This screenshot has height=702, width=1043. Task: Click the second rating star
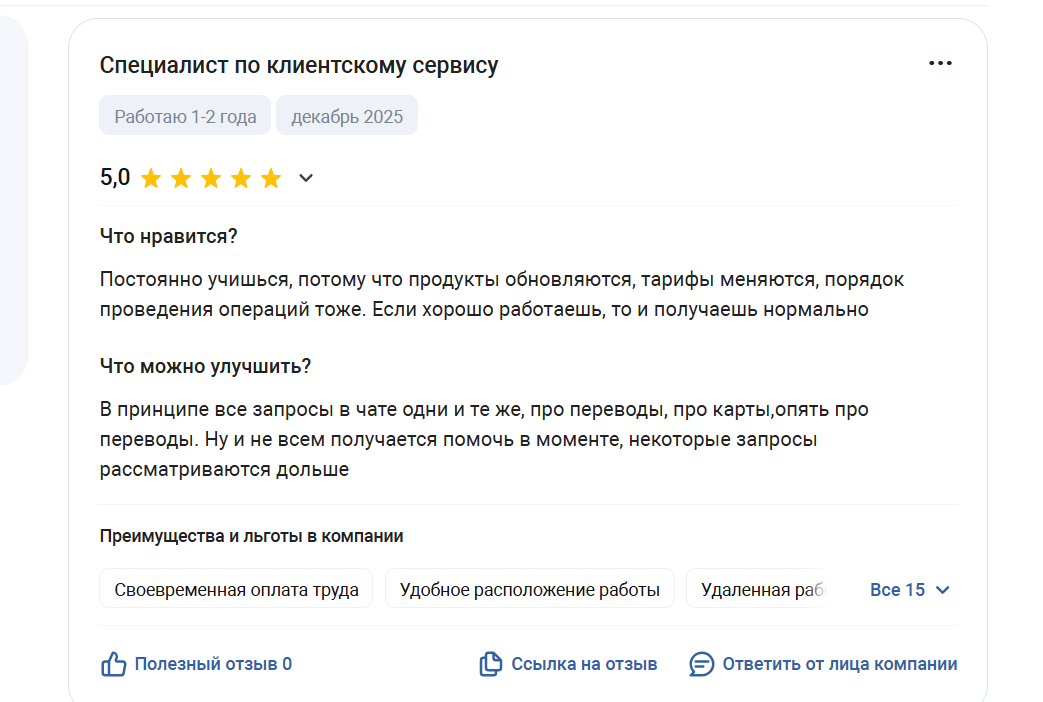pos(181,179)
